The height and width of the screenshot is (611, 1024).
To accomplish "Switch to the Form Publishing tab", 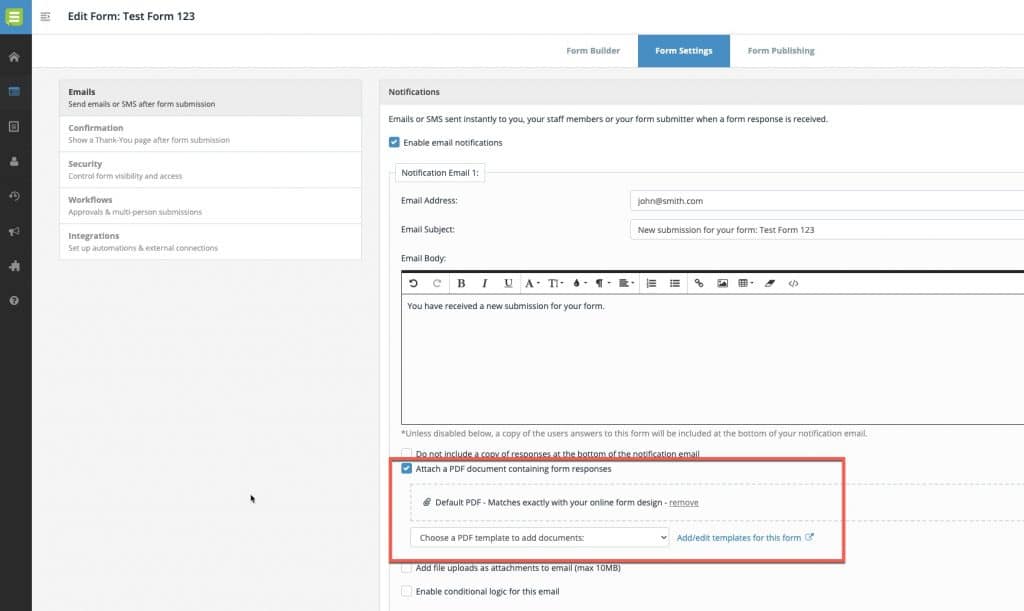I will [x=780, y=50].
